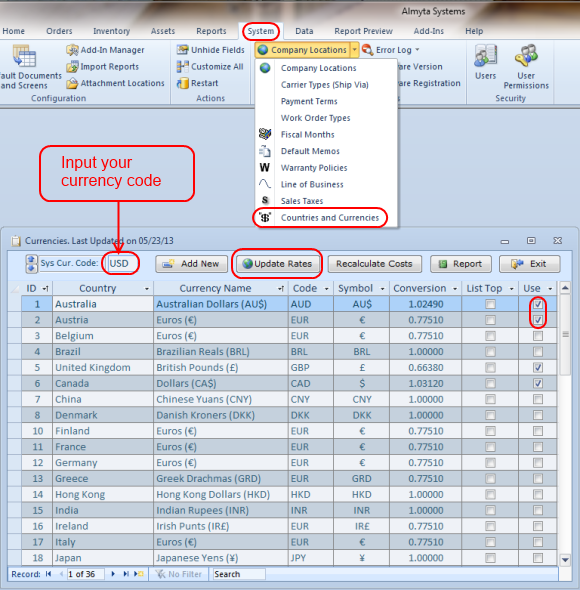Uncheck Use checkbox for Austria

[538, 320]
